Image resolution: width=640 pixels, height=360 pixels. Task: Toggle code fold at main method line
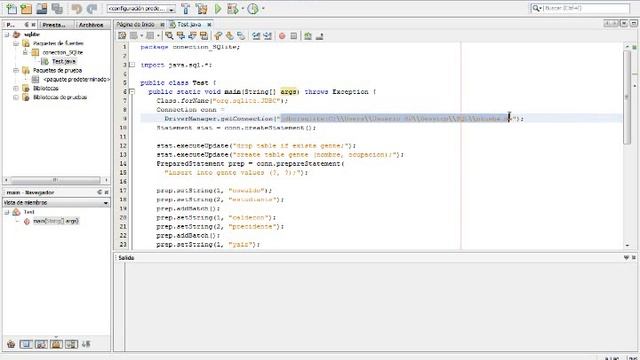[x=132, y=92]
